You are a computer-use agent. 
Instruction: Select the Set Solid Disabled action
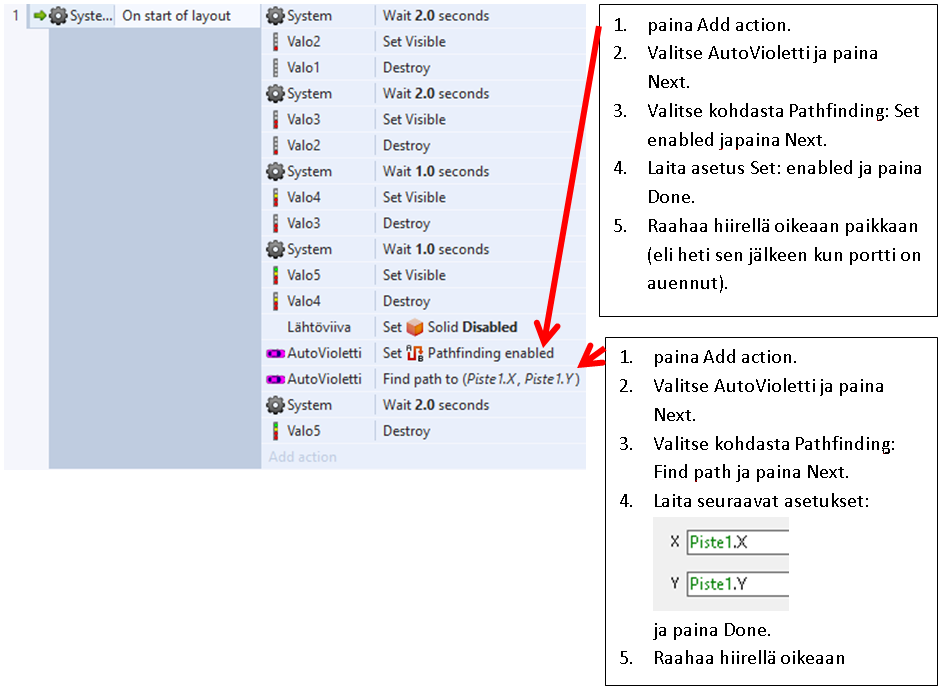pos(450,328)
